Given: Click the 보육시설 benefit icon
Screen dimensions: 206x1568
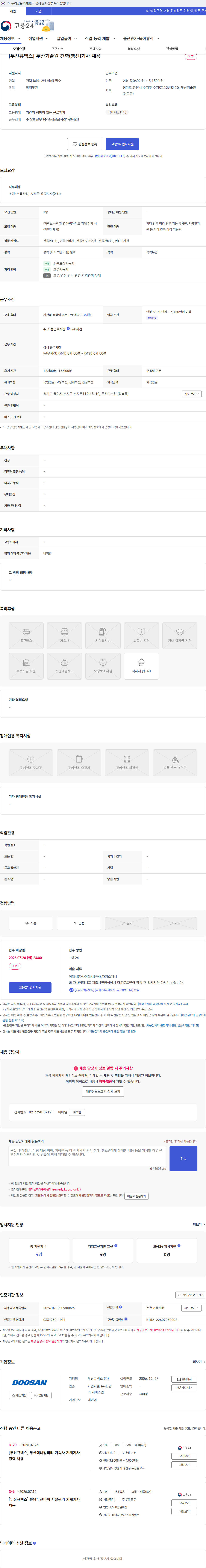Looking at the screenshot, I should (x=103, y=666).
